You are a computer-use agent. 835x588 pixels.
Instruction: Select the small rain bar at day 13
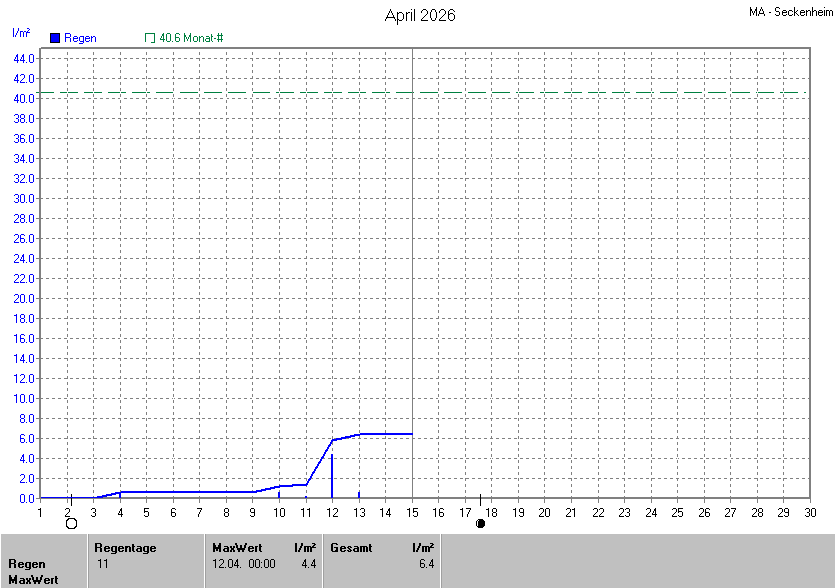[x=359, y=494]
